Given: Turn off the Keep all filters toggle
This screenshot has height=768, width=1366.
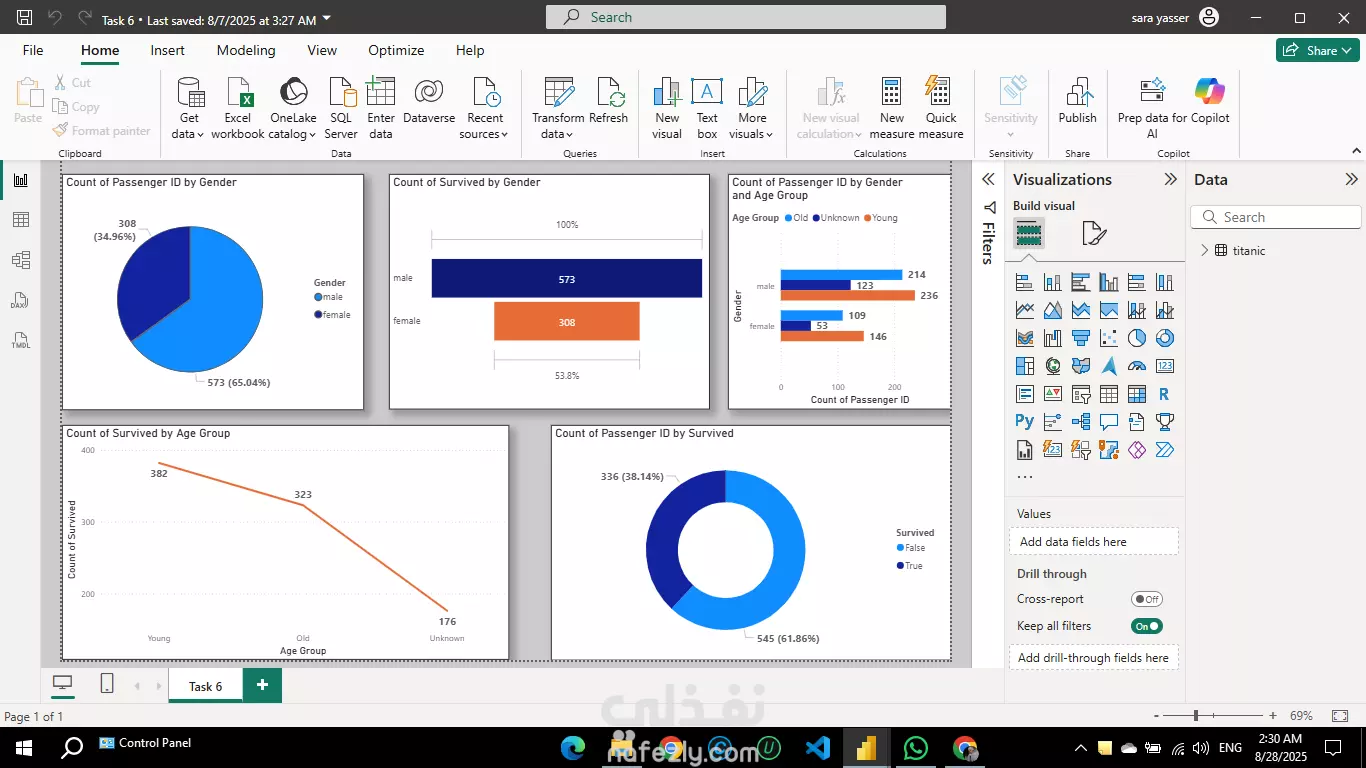Looking at the screenshot, I should (x=1146, y=626).
